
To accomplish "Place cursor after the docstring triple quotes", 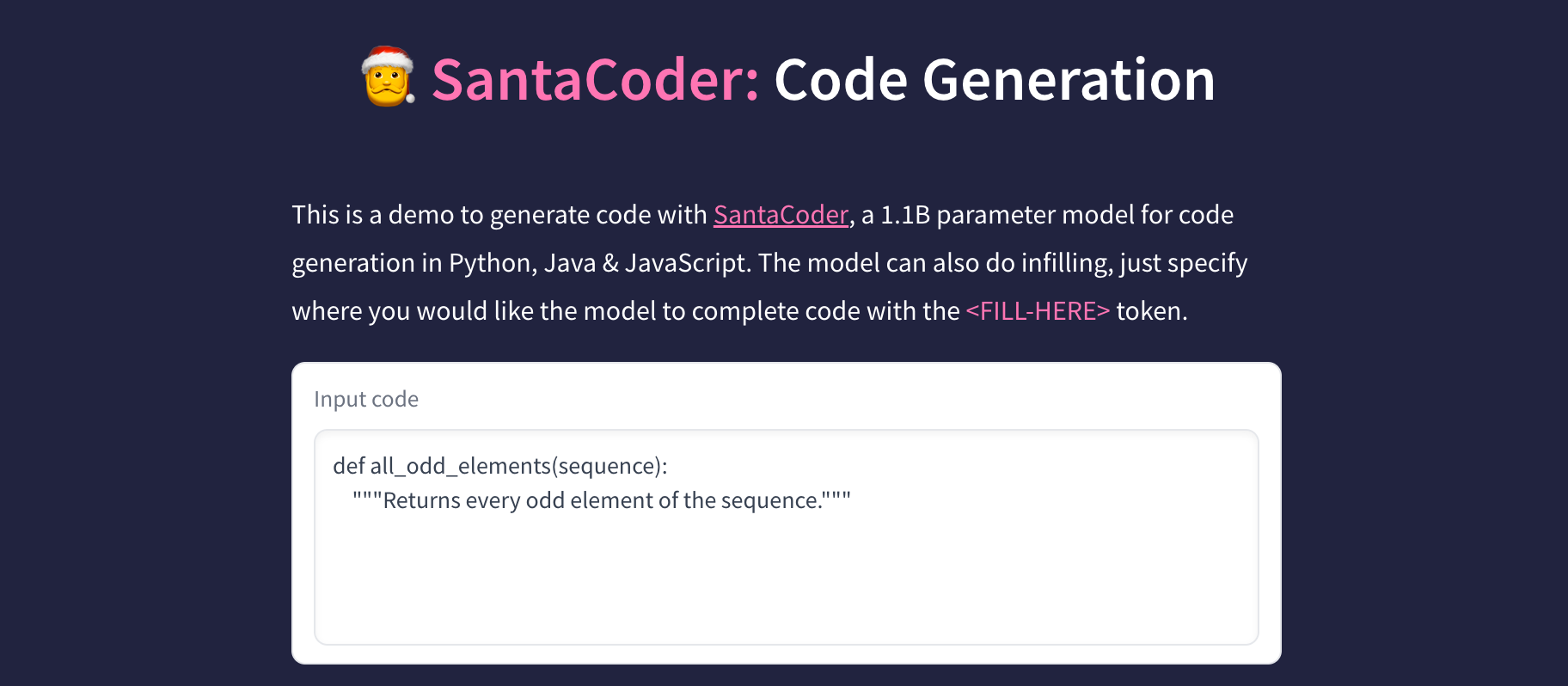I will click(854, 499).
